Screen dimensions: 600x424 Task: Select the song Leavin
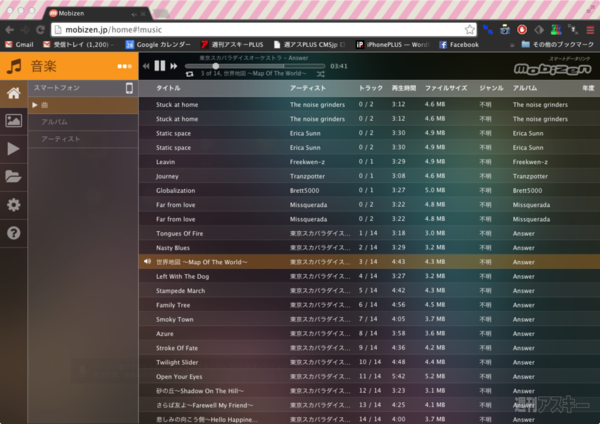369,162
